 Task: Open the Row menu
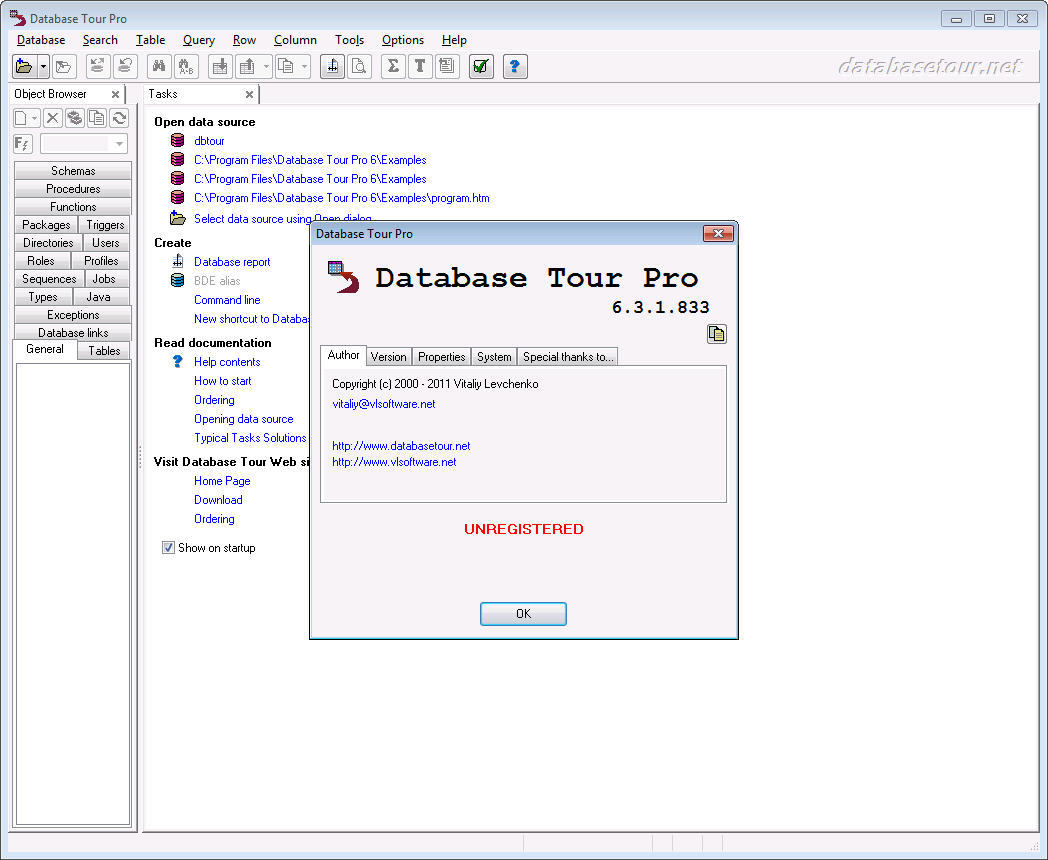click(245, 40)
